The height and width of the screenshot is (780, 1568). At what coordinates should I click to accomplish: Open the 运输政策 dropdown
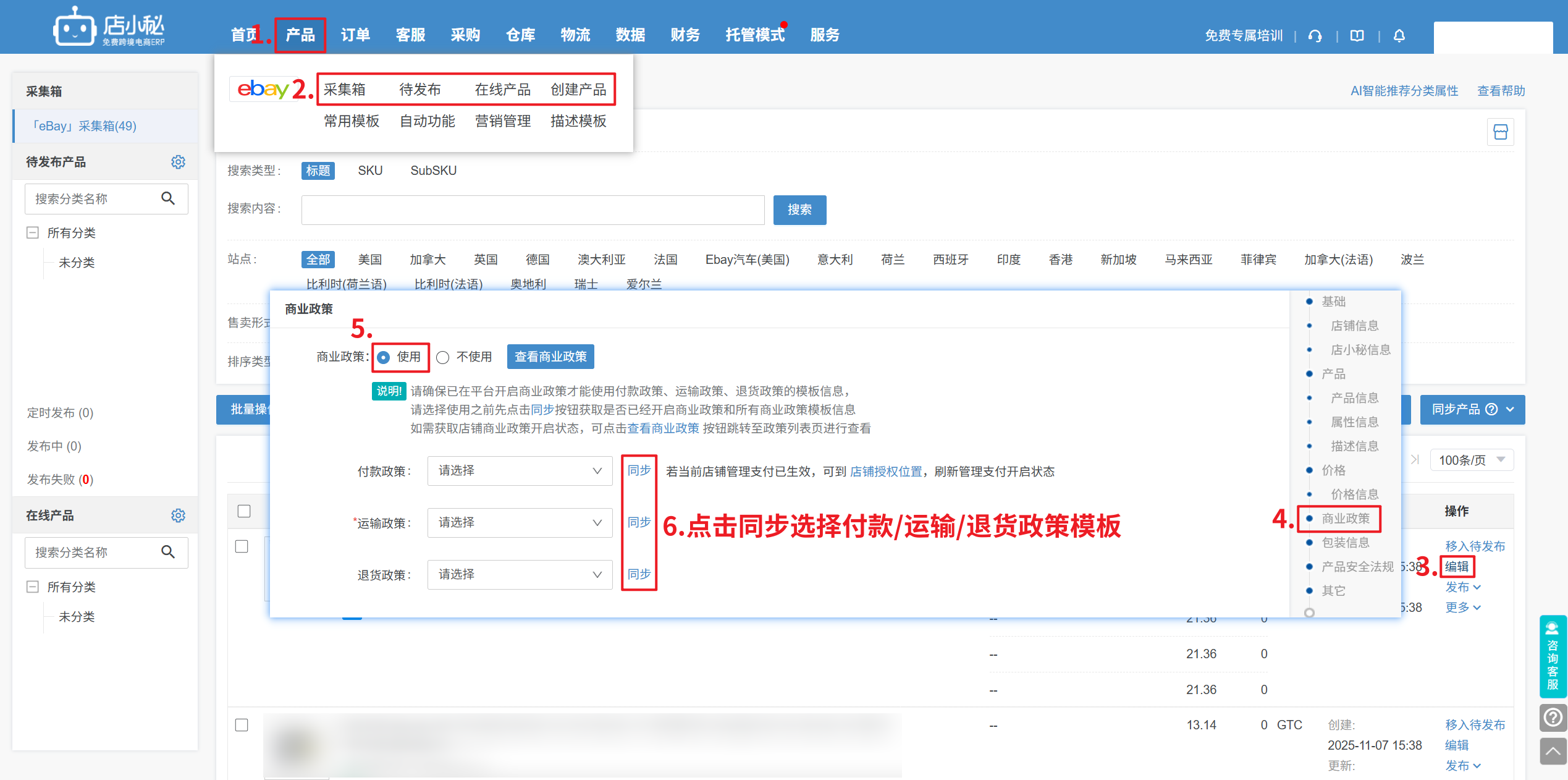tap(520, 523)
